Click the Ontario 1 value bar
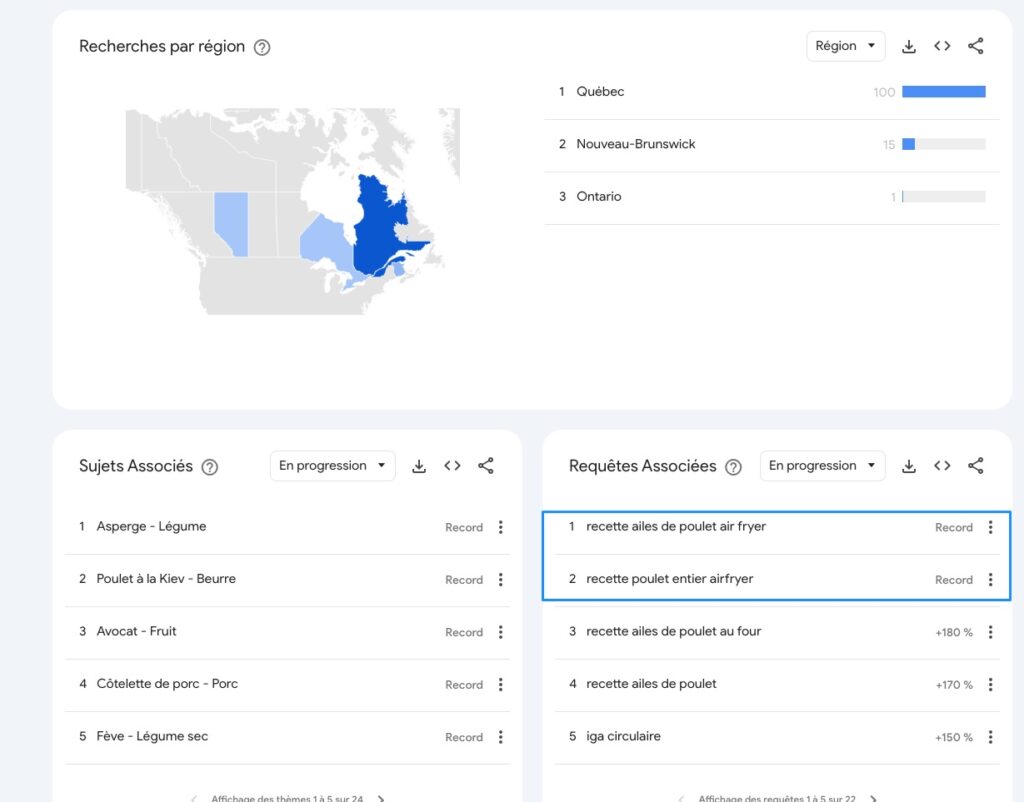1024x802 pixels. point(944,197)
